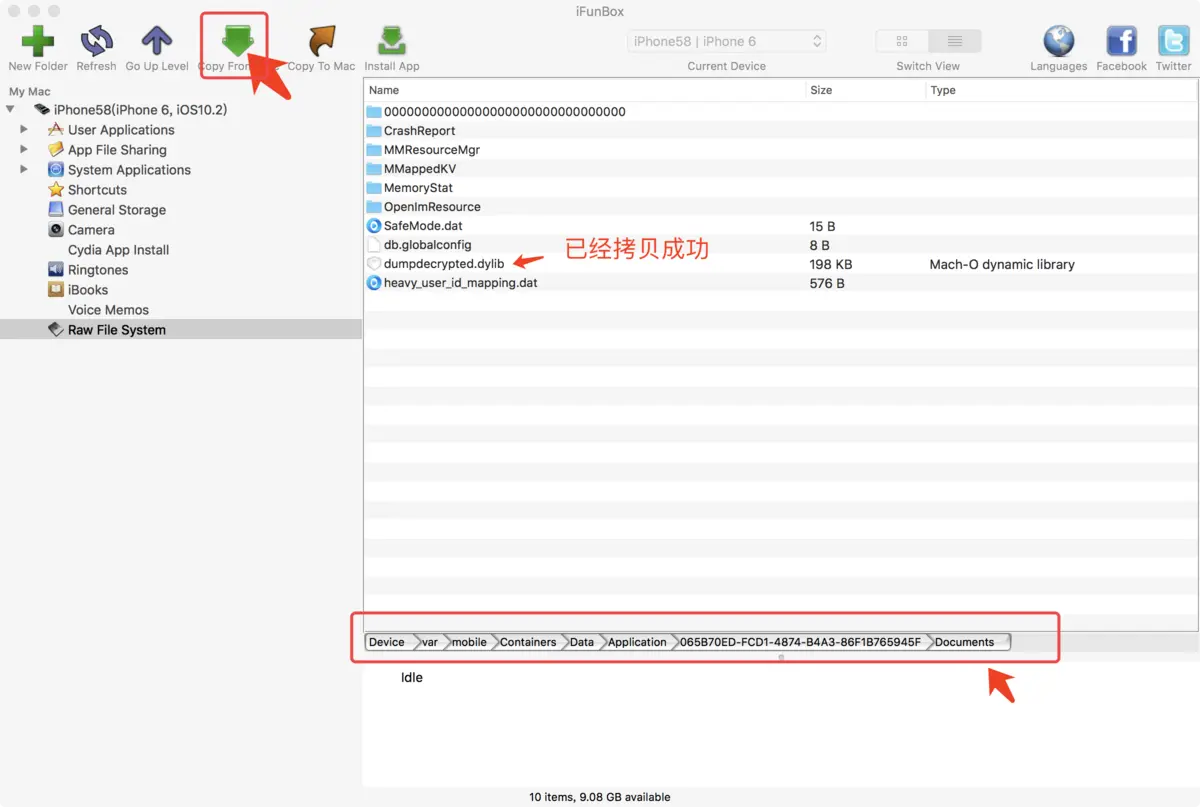Click the Device breadcrumb segment
Screen dimensions: 1200x807
tap(387, 642)
